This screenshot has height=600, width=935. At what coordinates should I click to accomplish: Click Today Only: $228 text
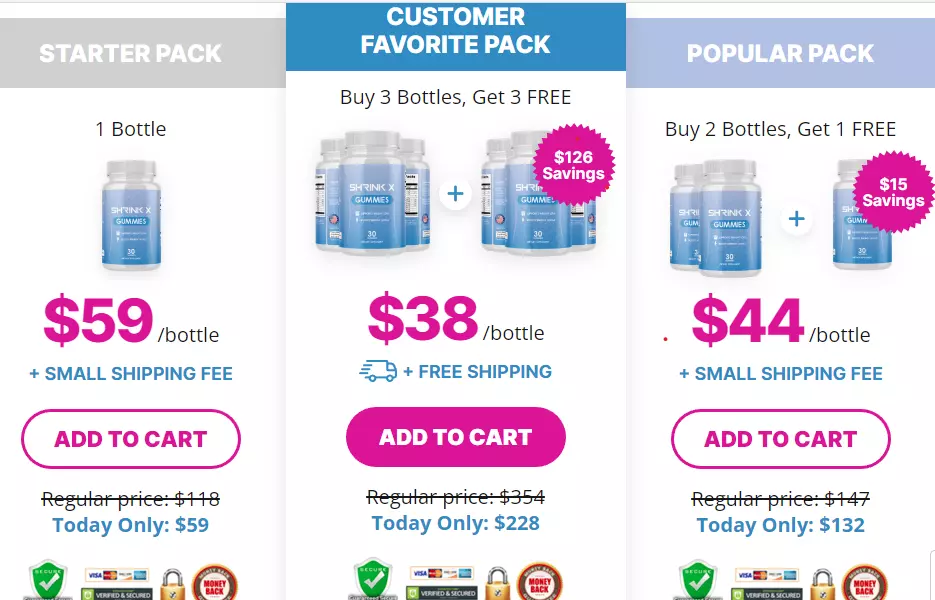(456, 523)
